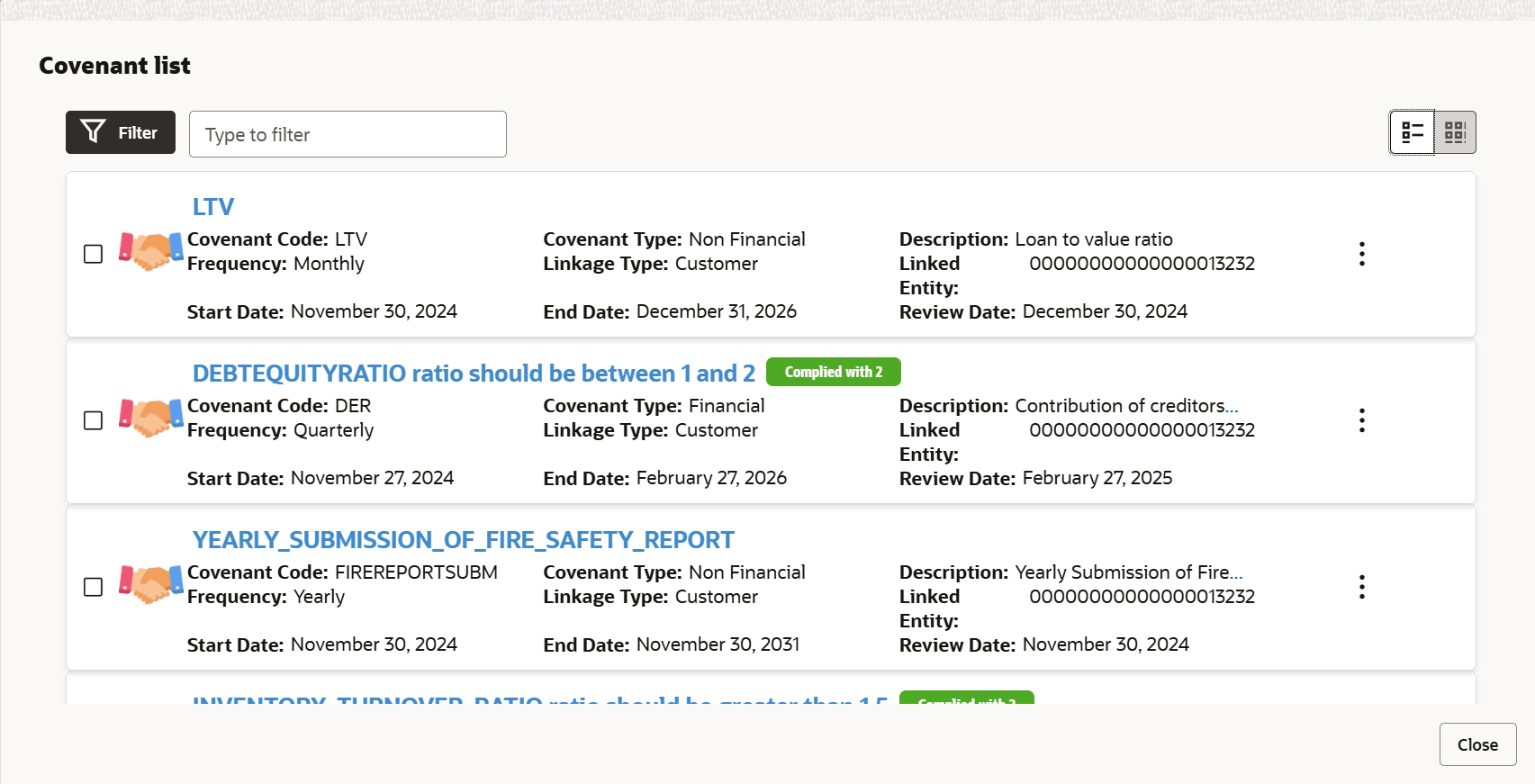Select the DER covenant checkbox

pos(93,420)
